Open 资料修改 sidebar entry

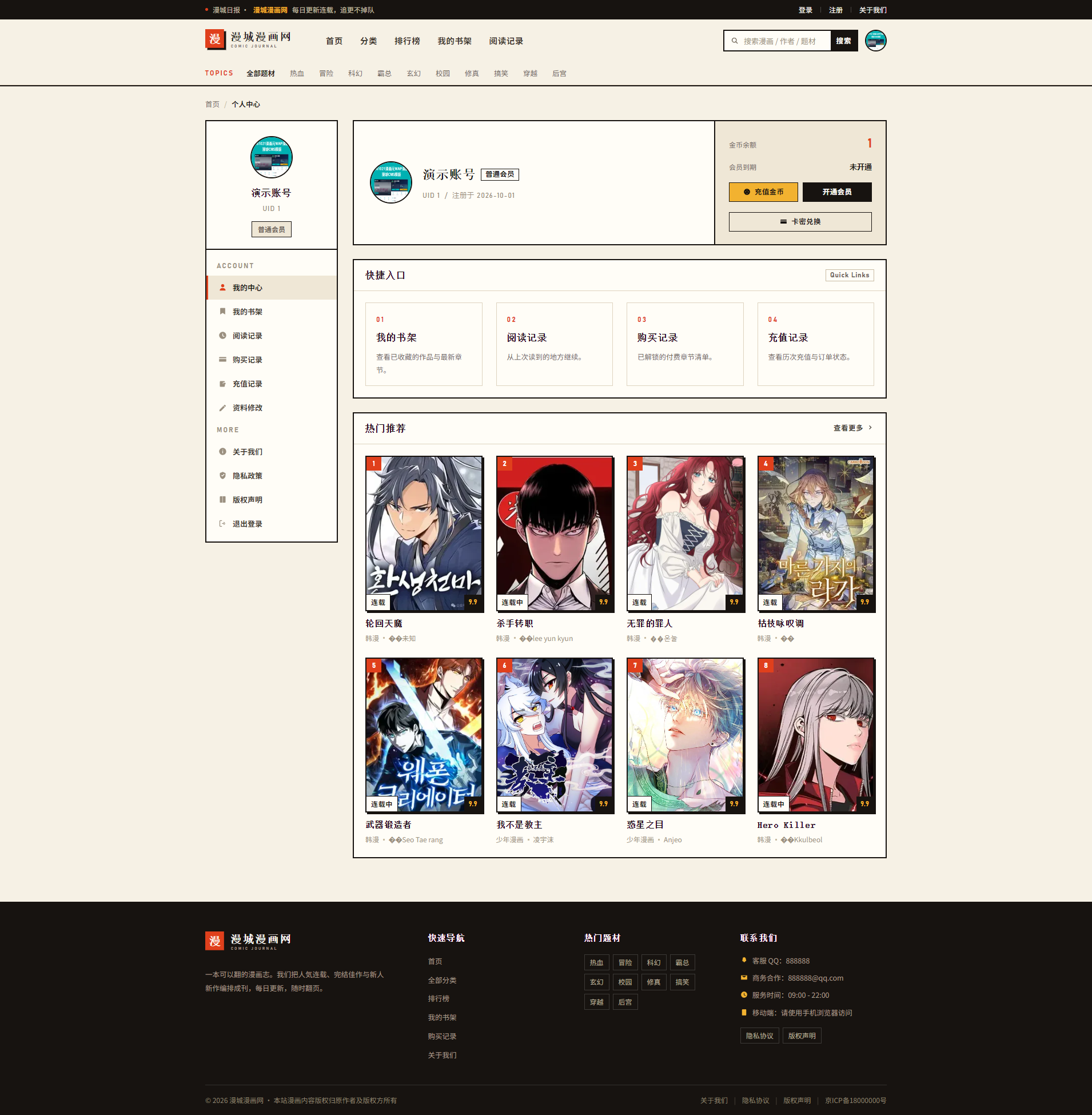(x=271, y=408)
